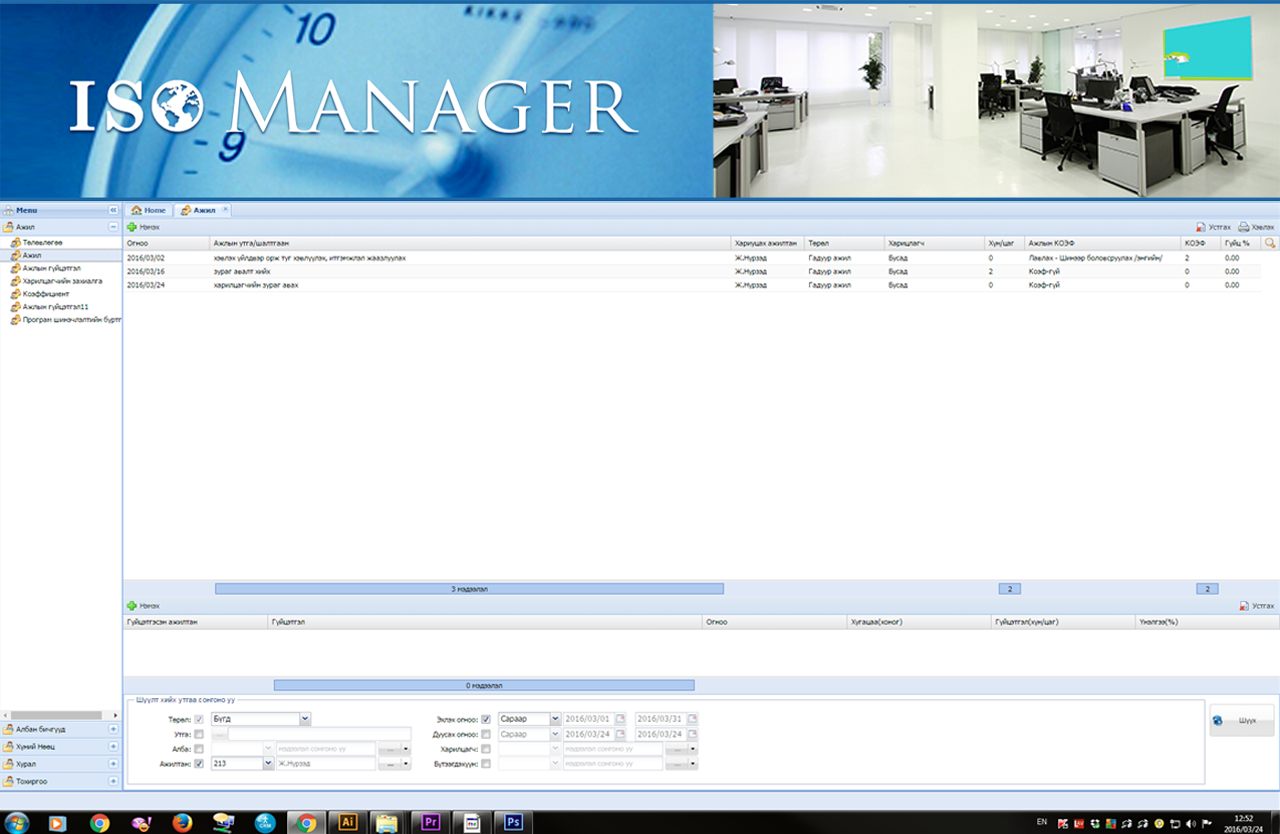Click the Устгах delete icon in the top toolbar

(1201, 228)
